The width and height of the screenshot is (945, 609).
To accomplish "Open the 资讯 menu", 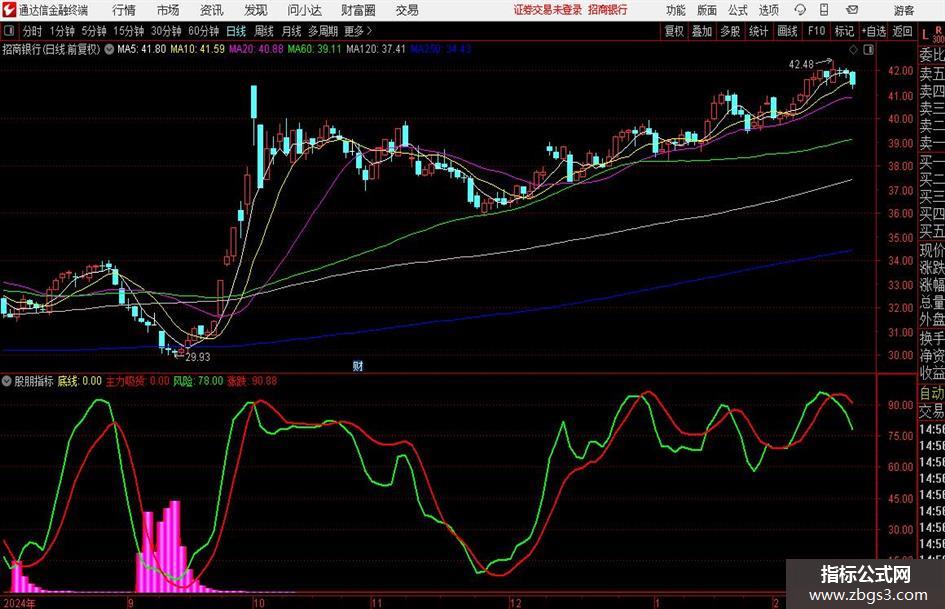I will point(212,10).
